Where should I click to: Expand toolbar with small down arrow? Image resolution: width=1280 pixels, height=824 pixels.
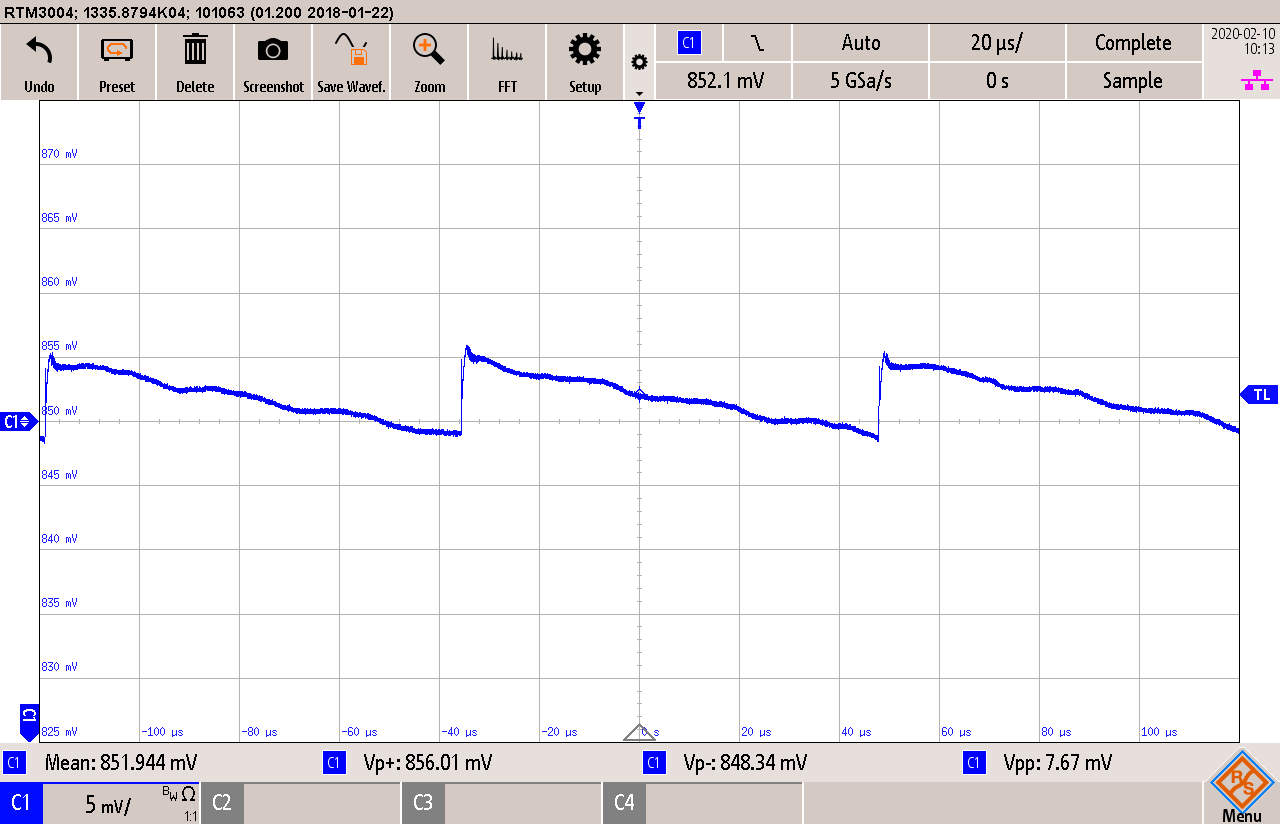639,93
